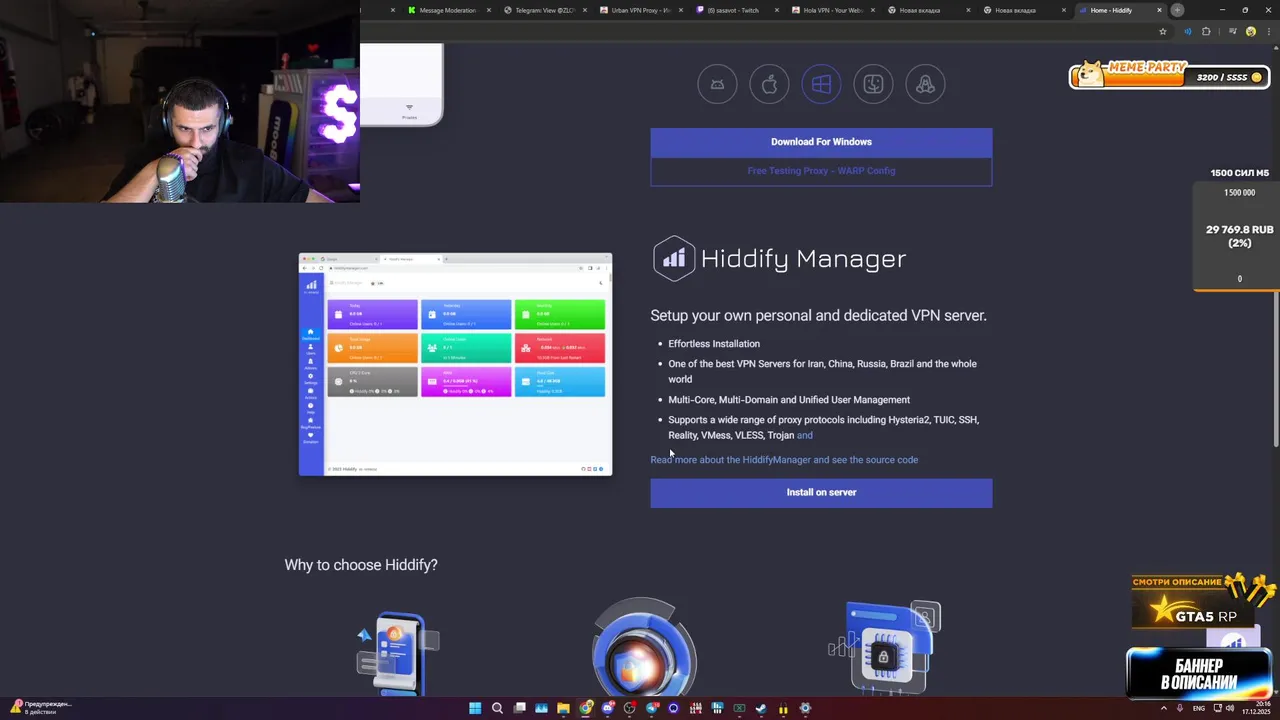
Task: Click 'Multi-Core, Multi-Domain and Unified User Management' text
Action: coord(789,400)
